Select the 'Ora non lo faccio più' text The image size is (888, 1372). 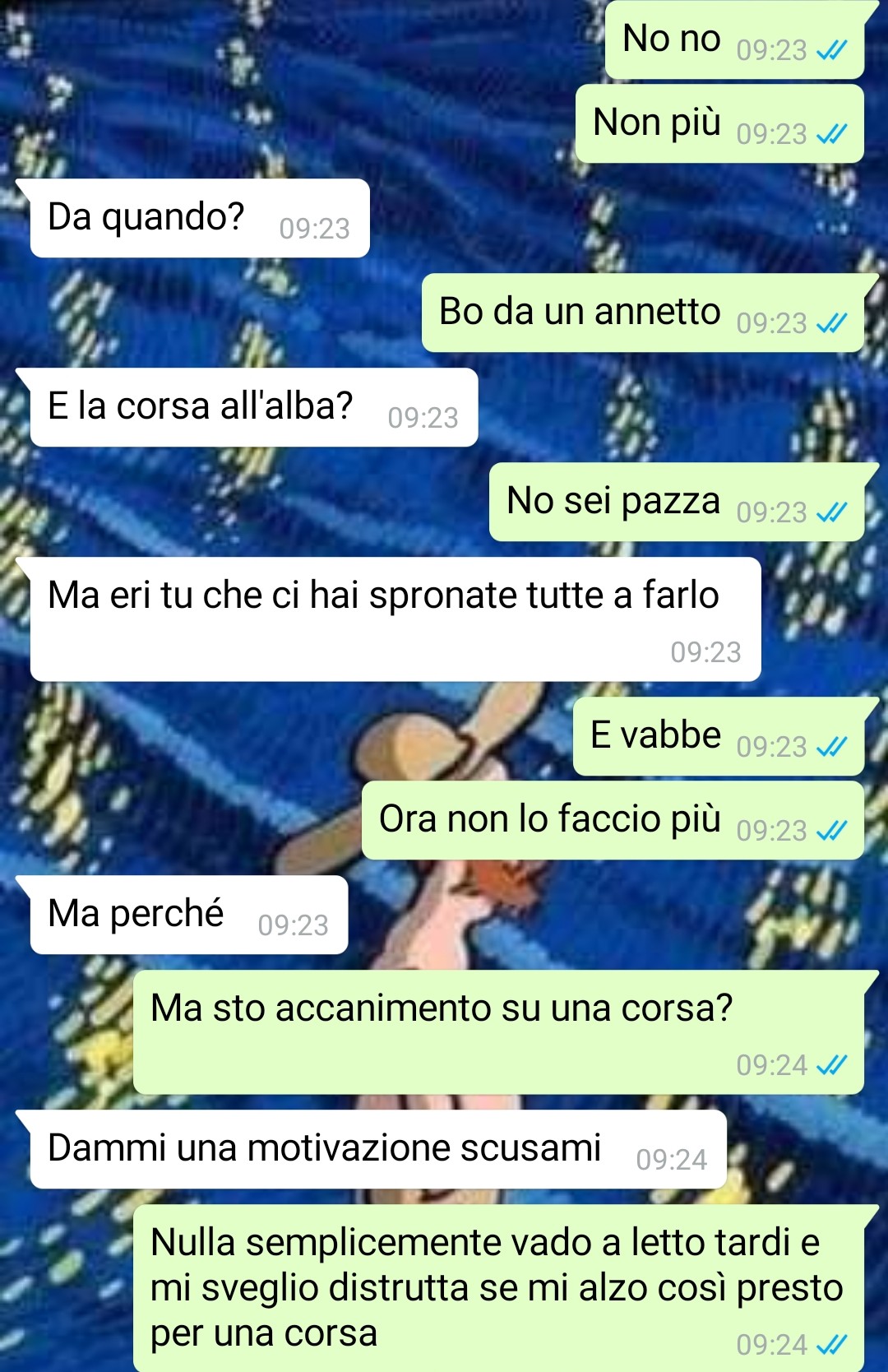[550, 819]
